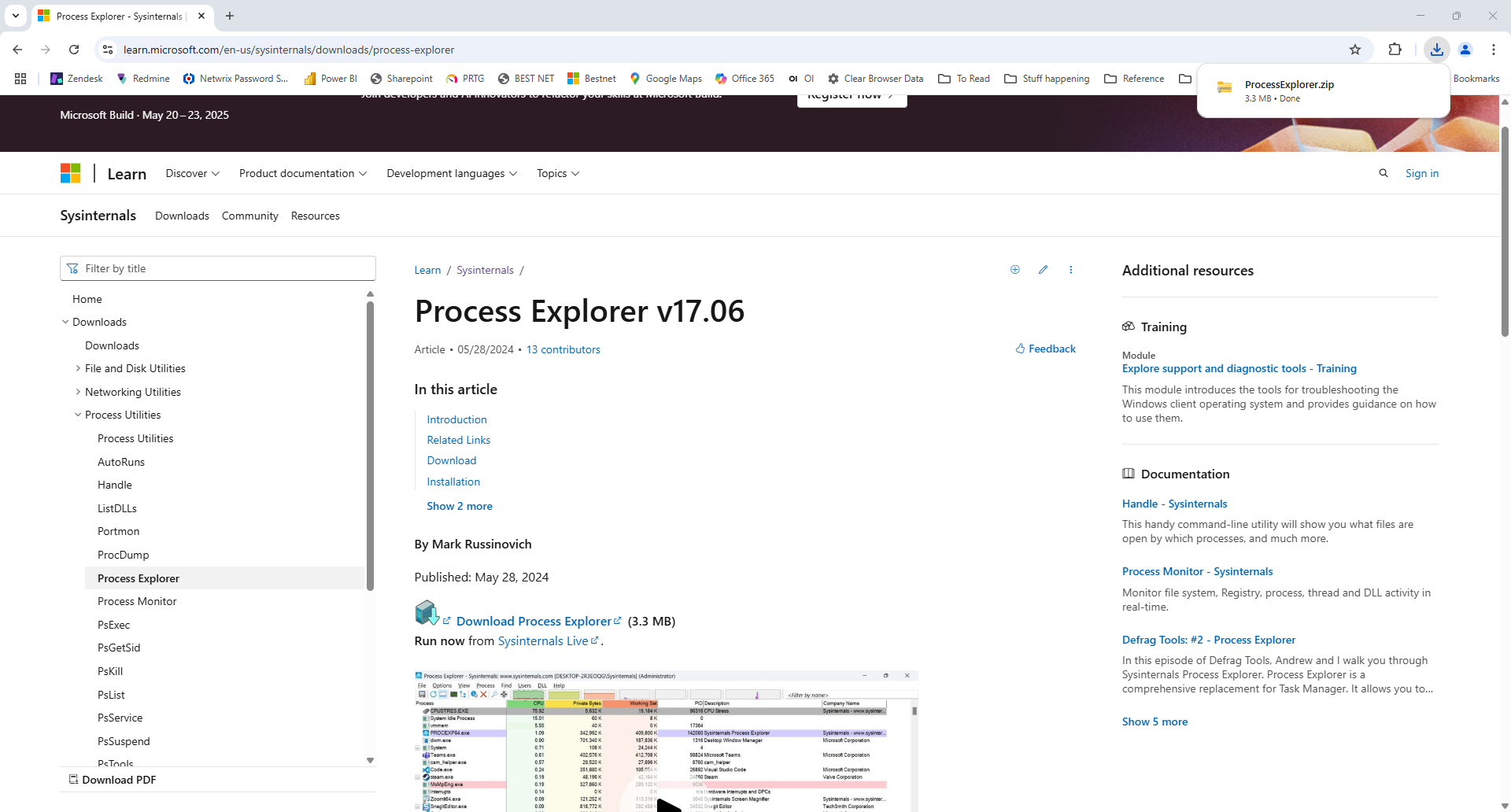Select Process Monitor in the sidebar
The image size is (1511, 812).
point(137,601)
